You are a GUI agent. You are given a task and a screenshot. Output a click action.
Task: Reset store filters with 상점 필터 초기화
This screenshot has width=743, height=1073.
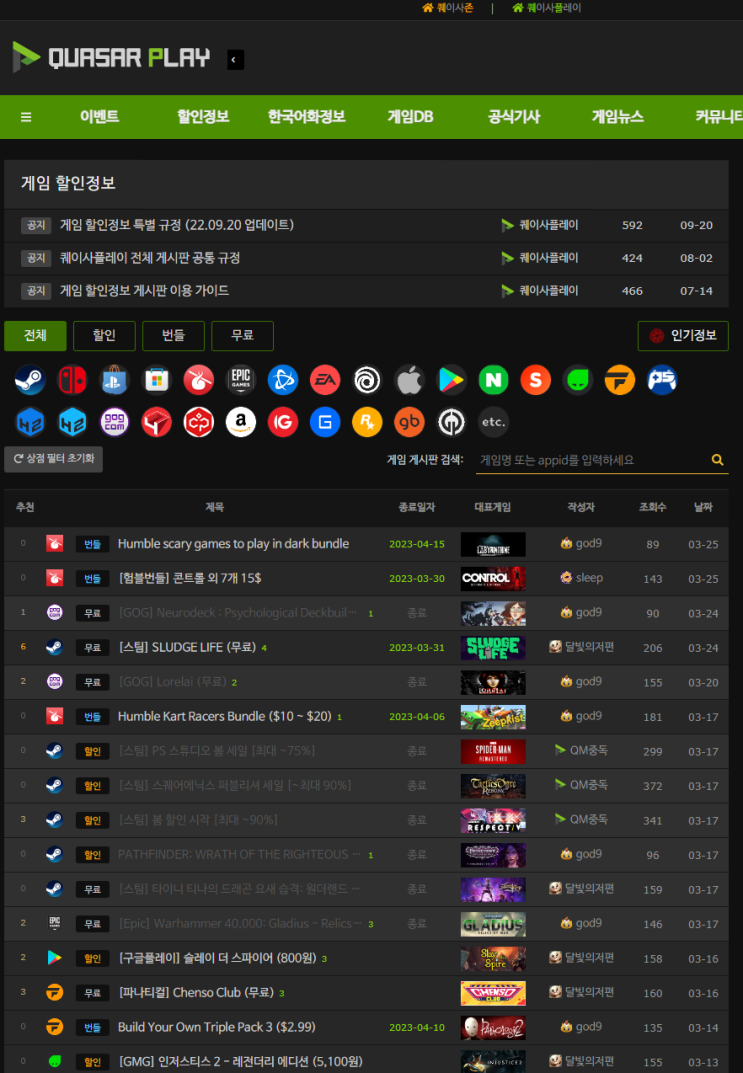(x=53, y=458)
